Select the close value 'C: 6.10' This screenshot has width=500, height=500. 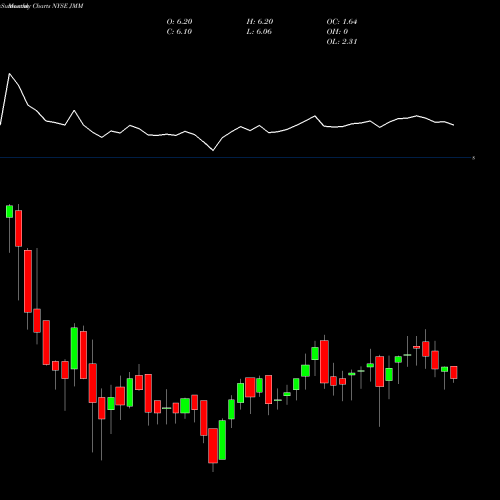click(x=179, y=31)
